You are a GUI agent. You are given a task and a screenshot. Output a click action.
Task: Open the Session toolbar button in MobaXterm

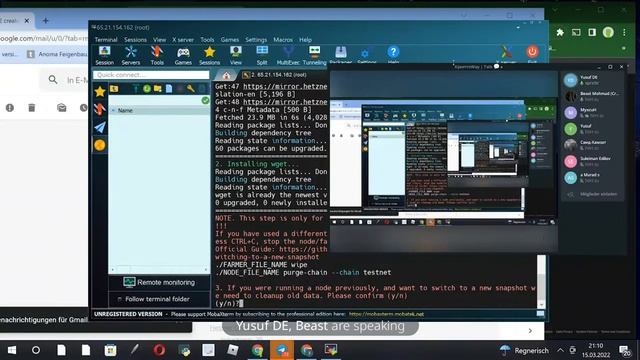[104, 56]
